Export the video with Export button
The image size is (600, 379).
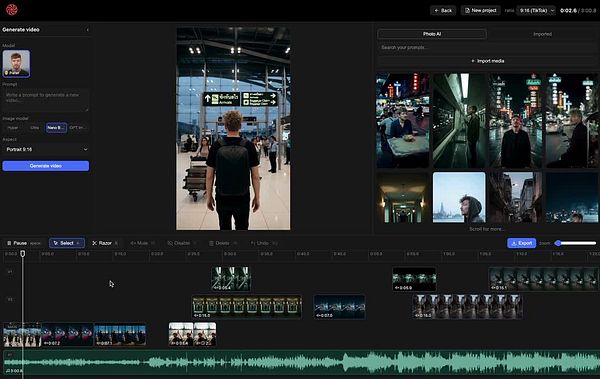pos(522,243)
